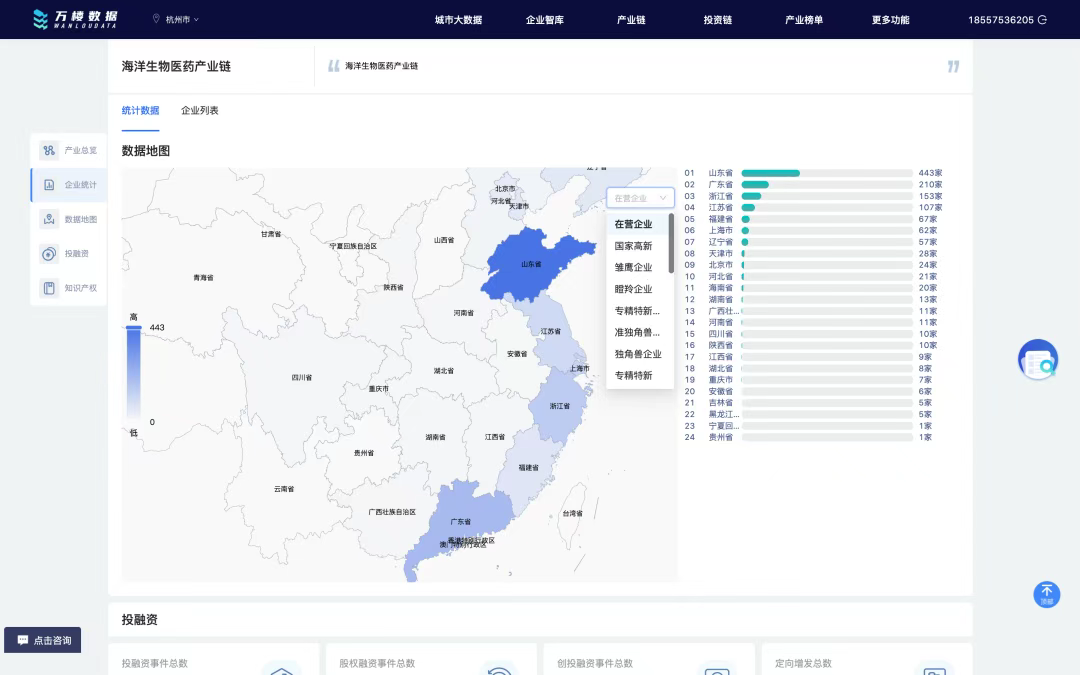Screen dimensions: 1080x675
Task: Click the 江苏省 region on the map
Action: [x=550, y=331]
